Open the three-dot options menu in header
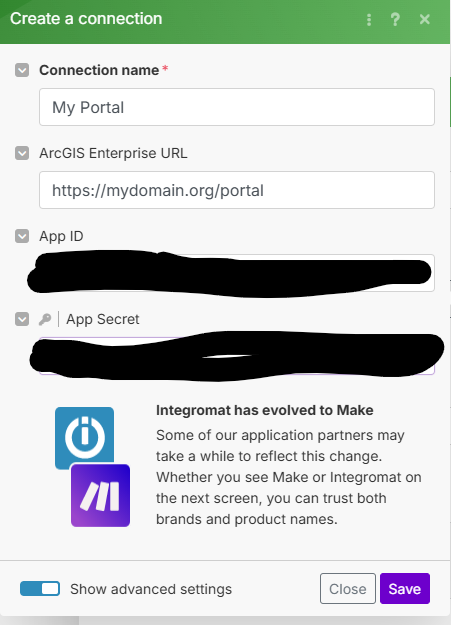Image resolution: width=451 pixels, height=625 pixels. tap(369, 20)
